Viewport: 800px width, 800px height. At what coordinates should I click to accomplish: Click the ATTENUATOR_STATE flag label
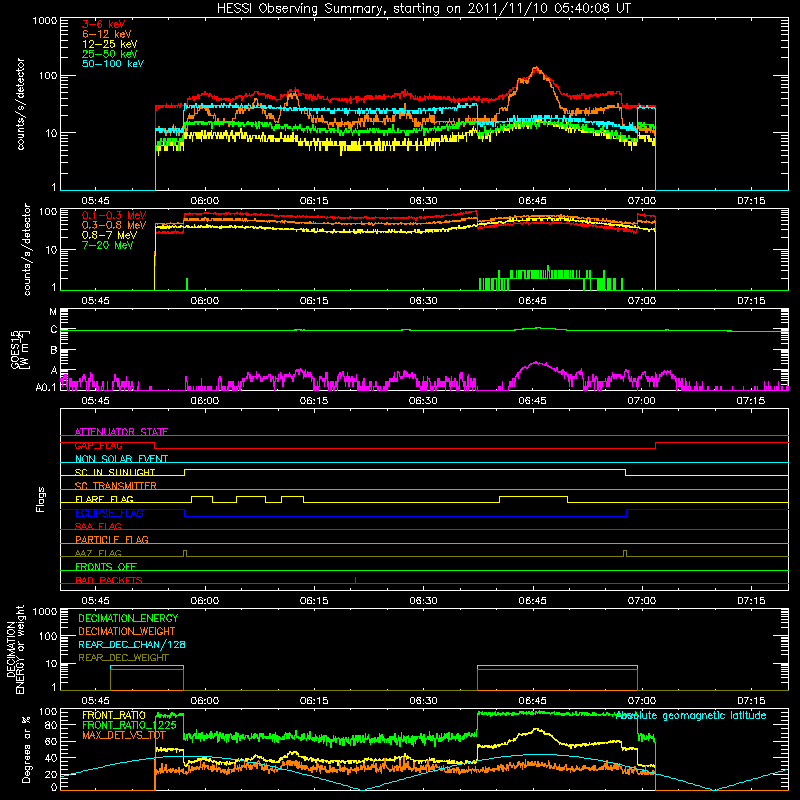[121, 432]
